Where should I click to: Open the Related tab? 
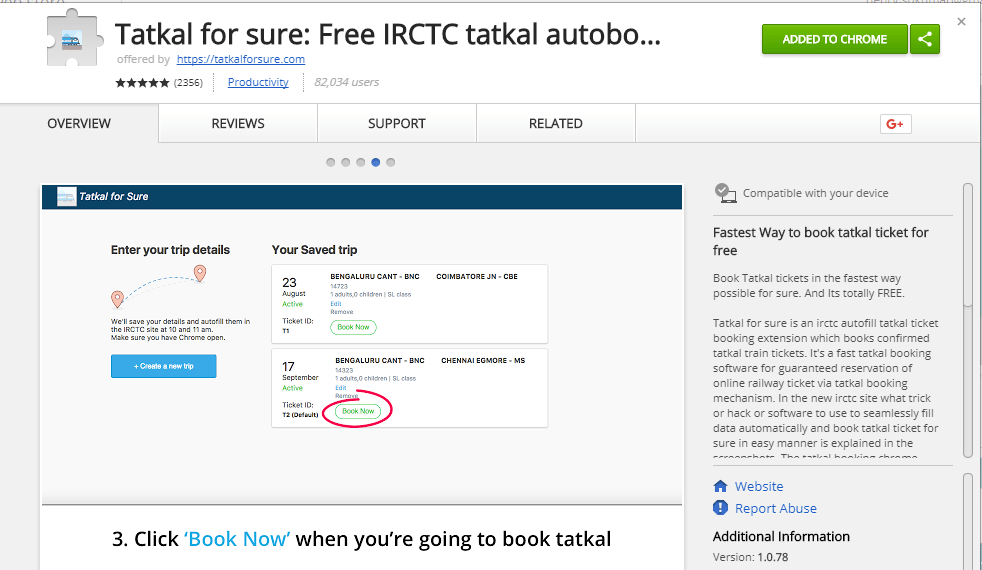tap(556, 123)
